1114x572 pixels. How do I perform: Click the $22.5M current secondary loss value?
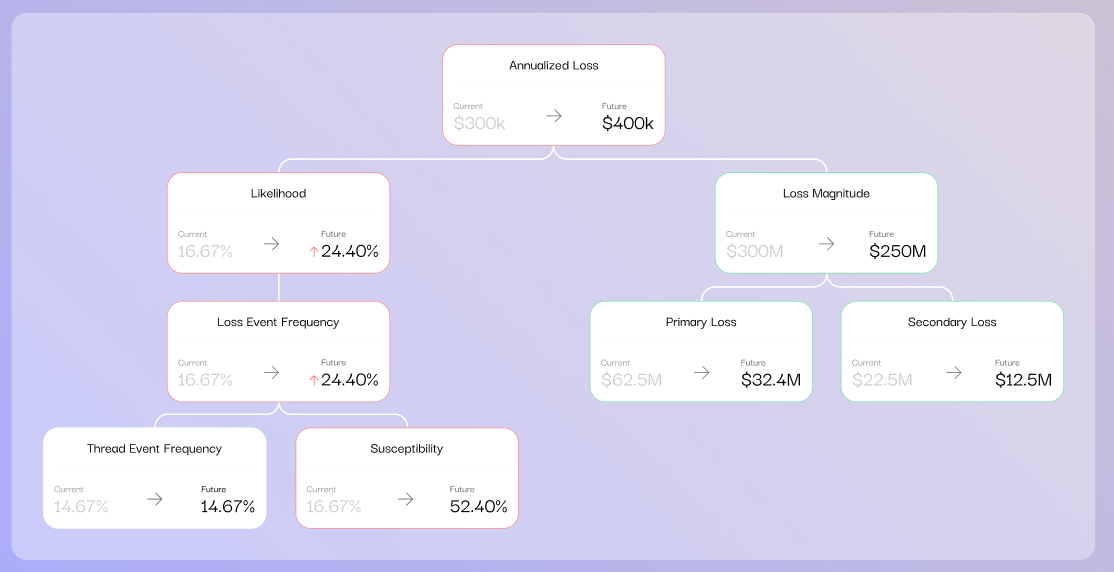point(882,380)
